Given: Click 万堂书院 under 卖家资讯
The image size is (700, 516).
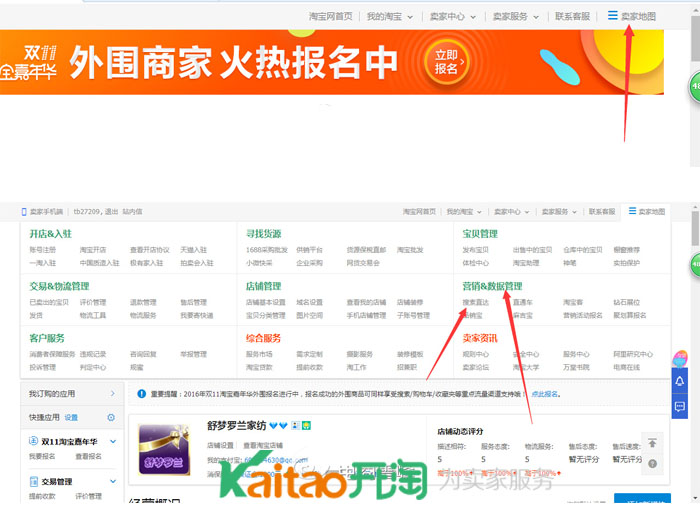Looking at the screenshot, I should (x=576, y=367).
